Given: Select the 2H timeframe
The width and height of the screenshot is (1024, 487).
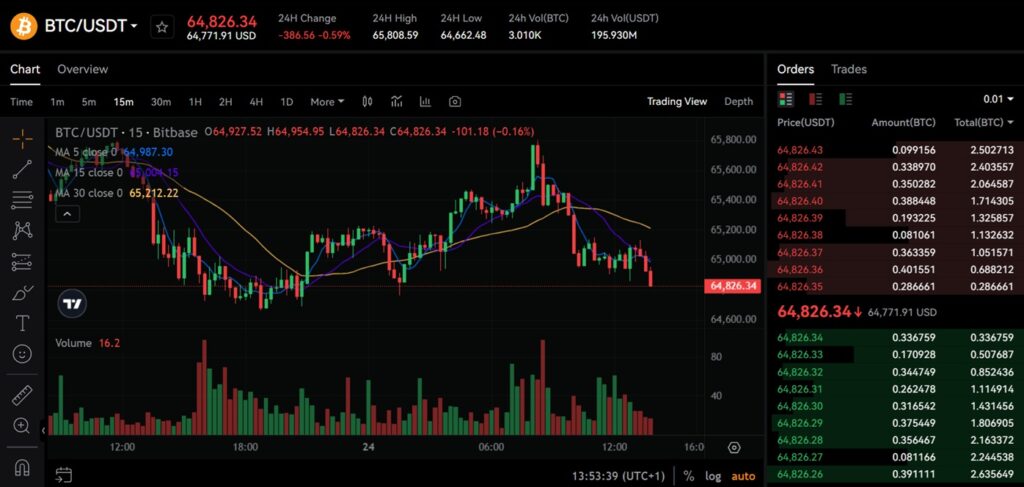Looking at the screenshot, I should (225, 102).
